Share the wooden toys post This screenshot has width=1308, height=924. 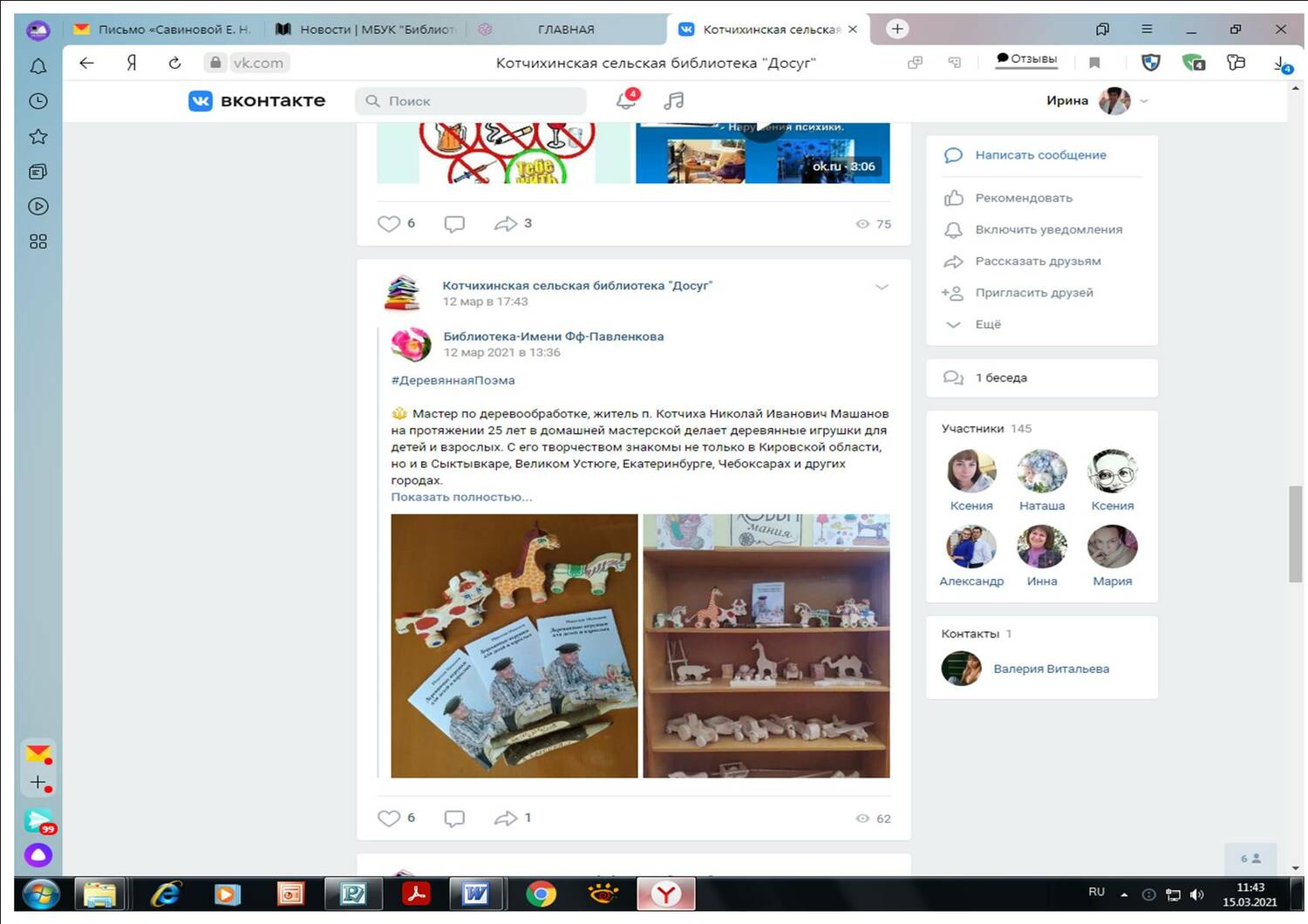(x=506, y=818)
